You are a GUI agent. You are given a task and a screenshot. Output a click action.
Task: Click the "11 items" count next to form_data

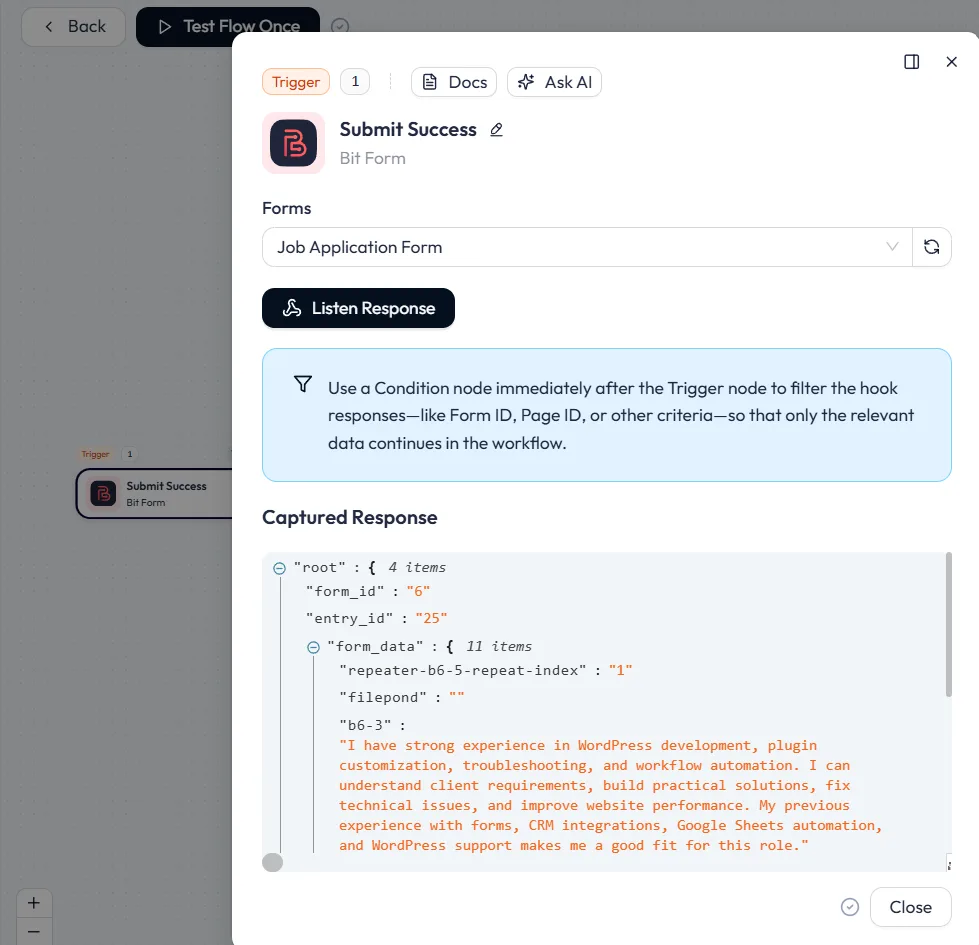point(499,647)
